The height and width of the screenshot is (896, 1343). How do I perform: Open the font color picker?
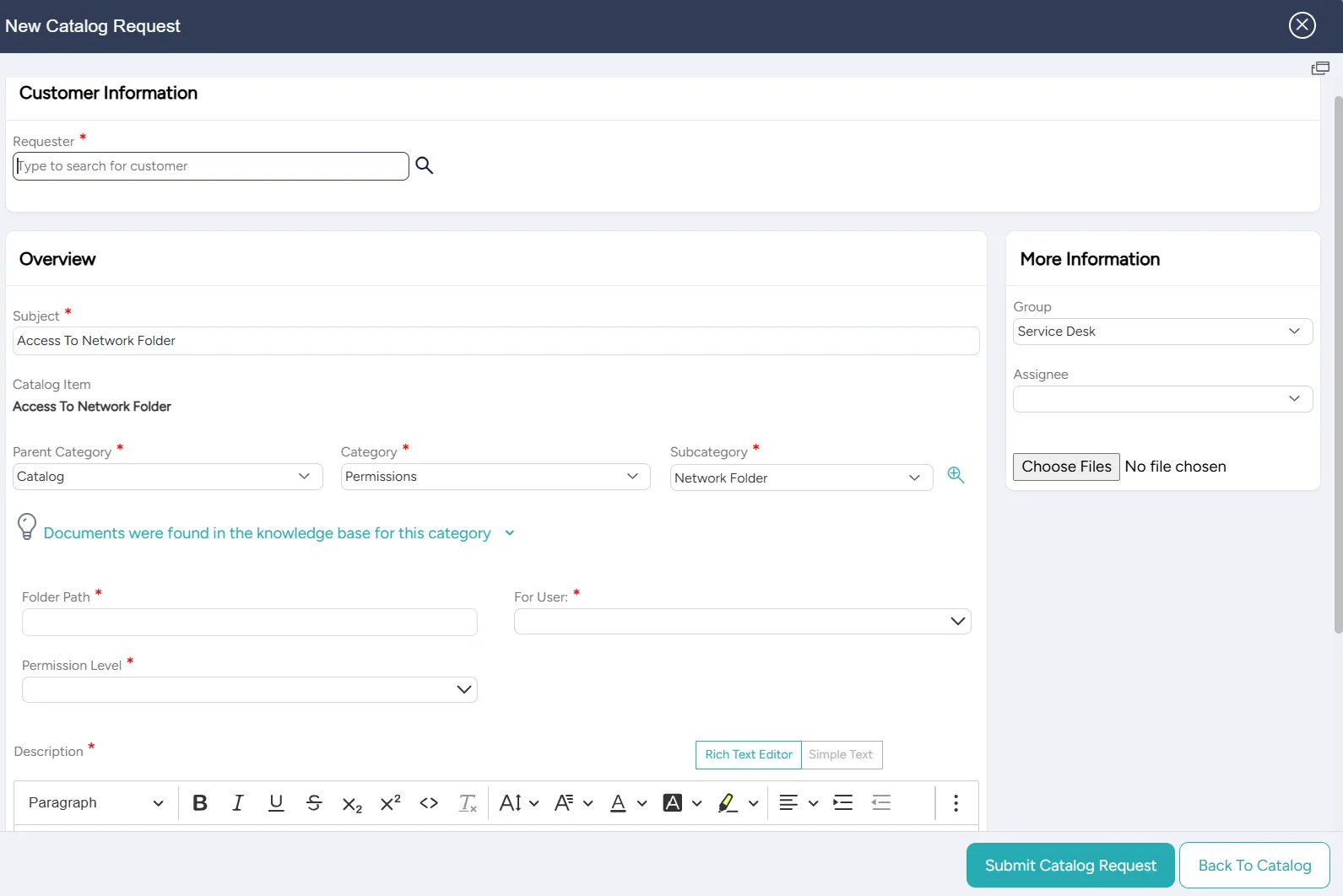(628, 803)
